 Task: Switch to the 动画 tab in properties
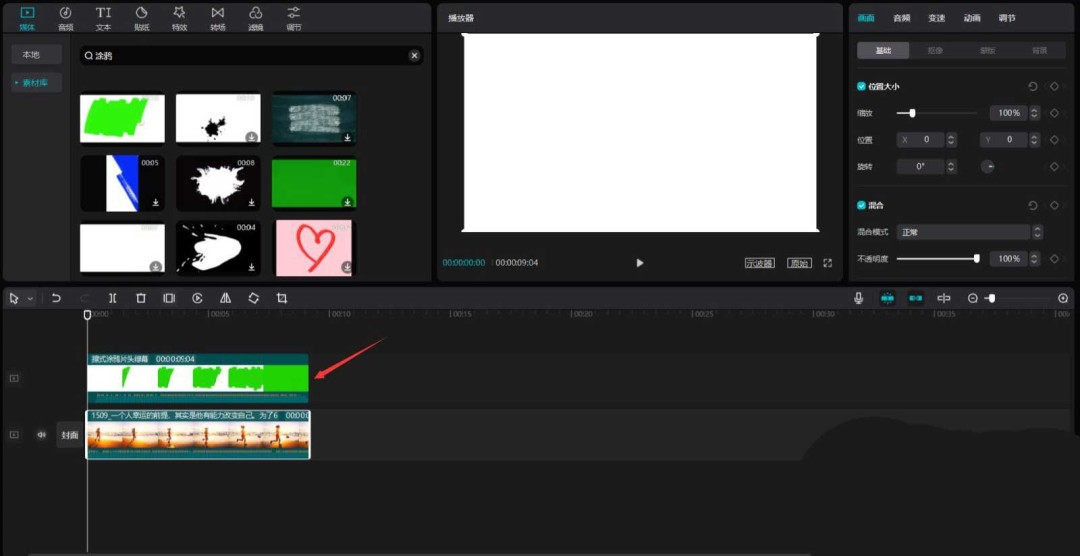tap(971, 18)
